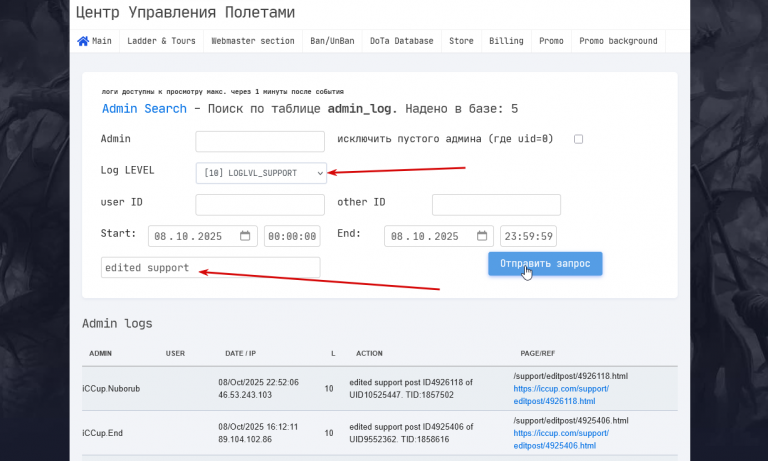Click the Отправить запрос button
The height and width of the screenshot is (461, 768).
[x=545, y=264]
